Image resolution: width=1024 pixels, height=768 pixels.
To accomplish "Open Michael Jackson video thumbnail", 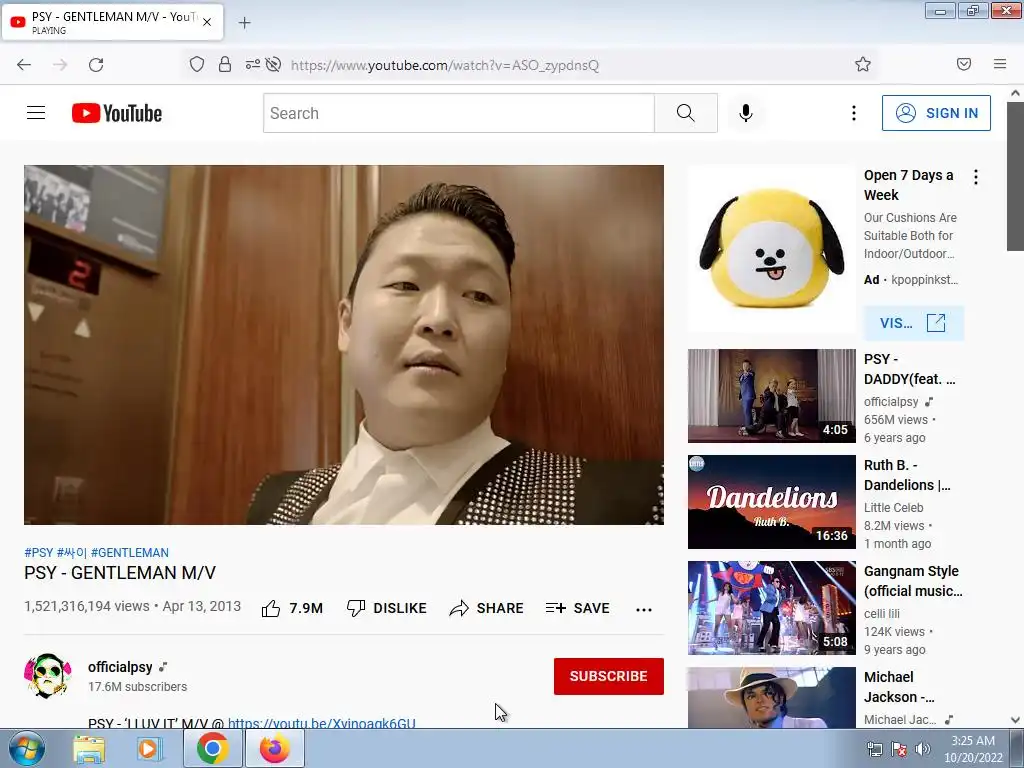I will 771,697.
